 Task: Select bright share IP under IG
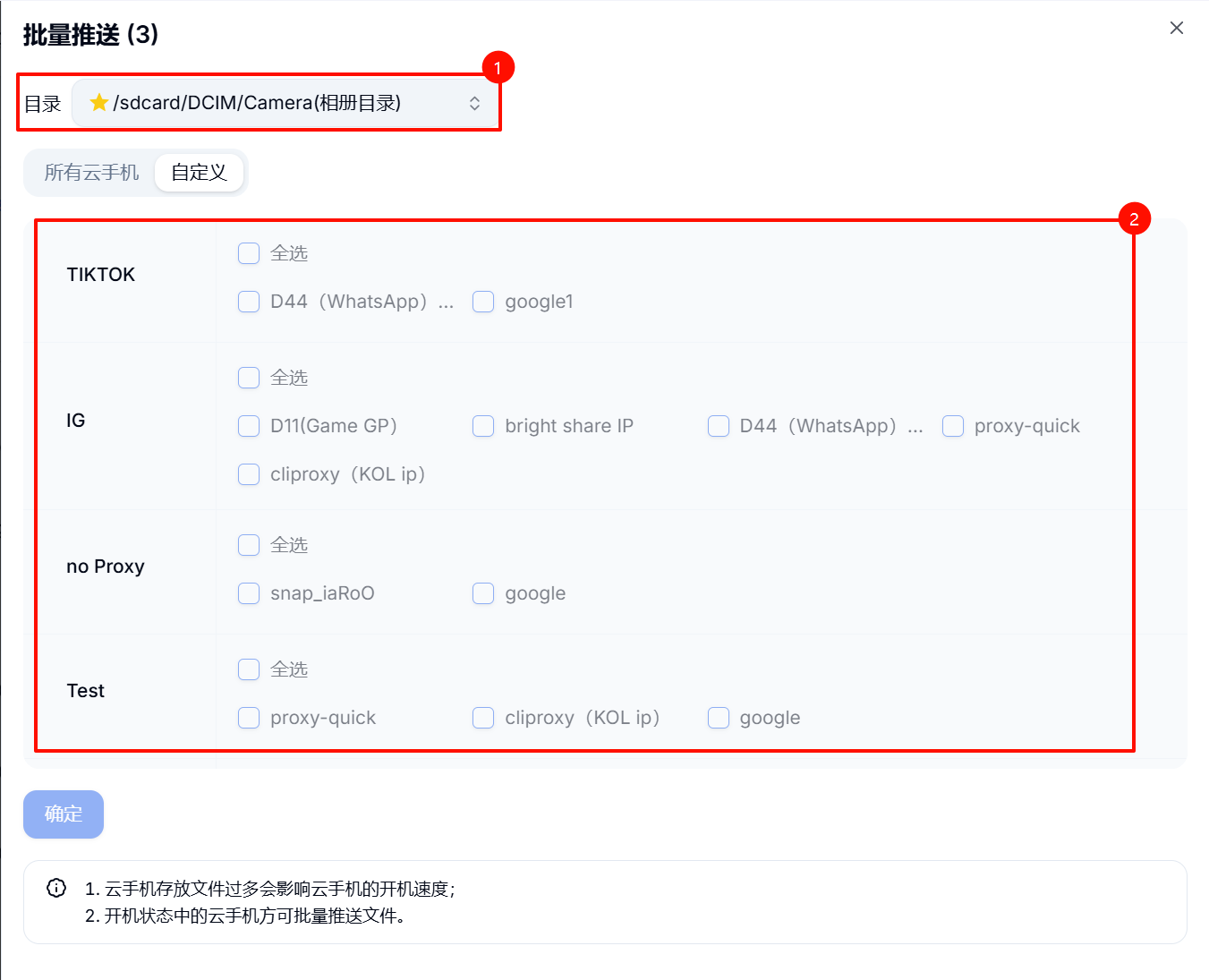coord(483,426)
